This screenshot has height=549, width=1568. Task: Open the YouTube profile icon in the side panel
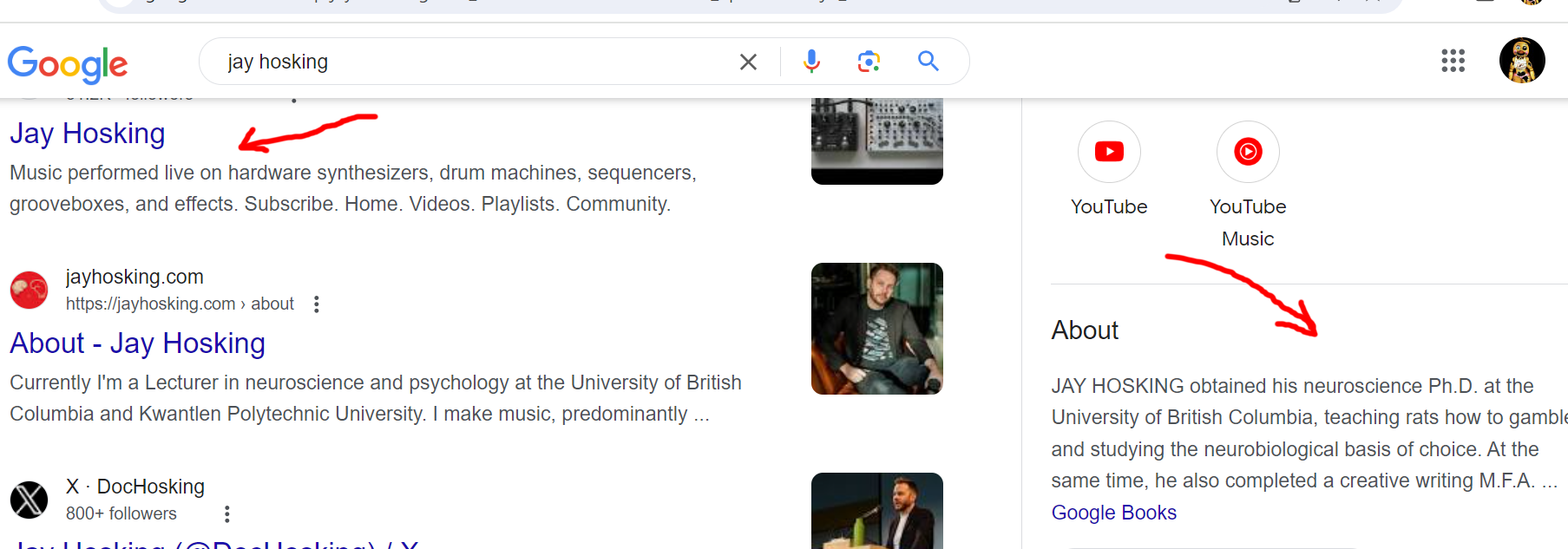point(1109,152)
